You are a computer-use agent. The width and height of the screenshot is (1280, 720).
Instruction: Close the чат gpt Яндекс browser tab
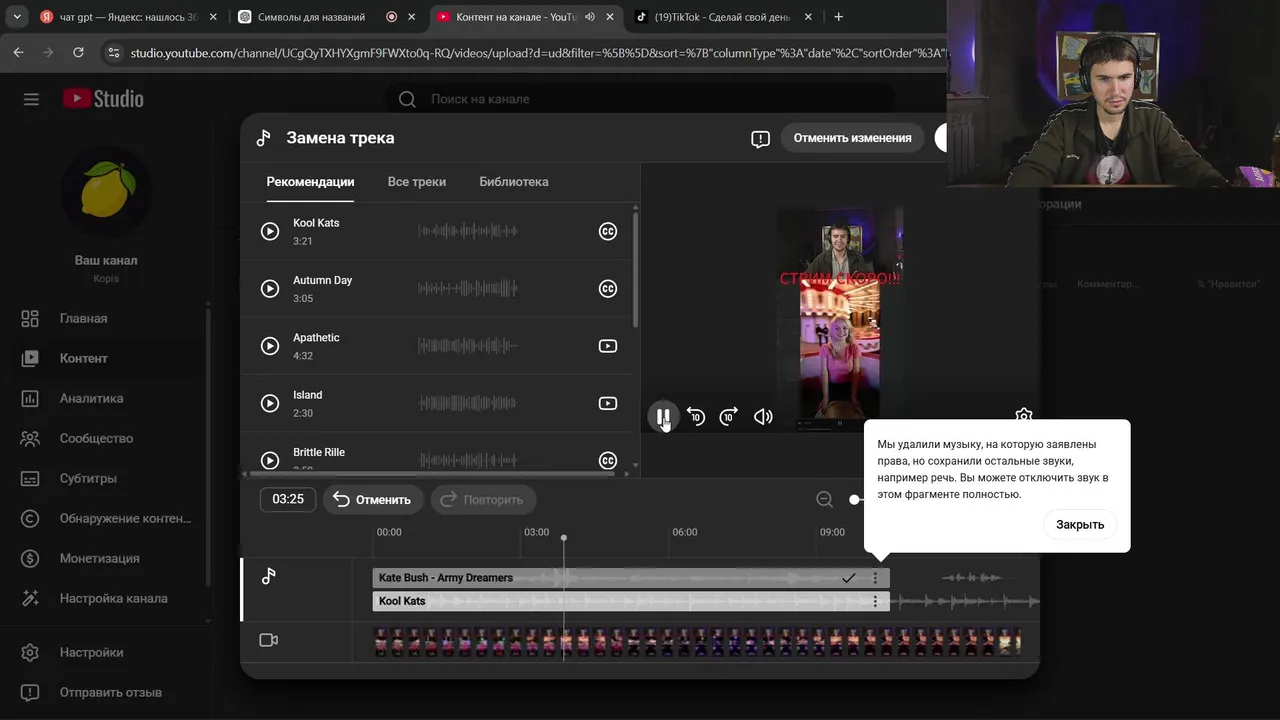click(213, 17)
